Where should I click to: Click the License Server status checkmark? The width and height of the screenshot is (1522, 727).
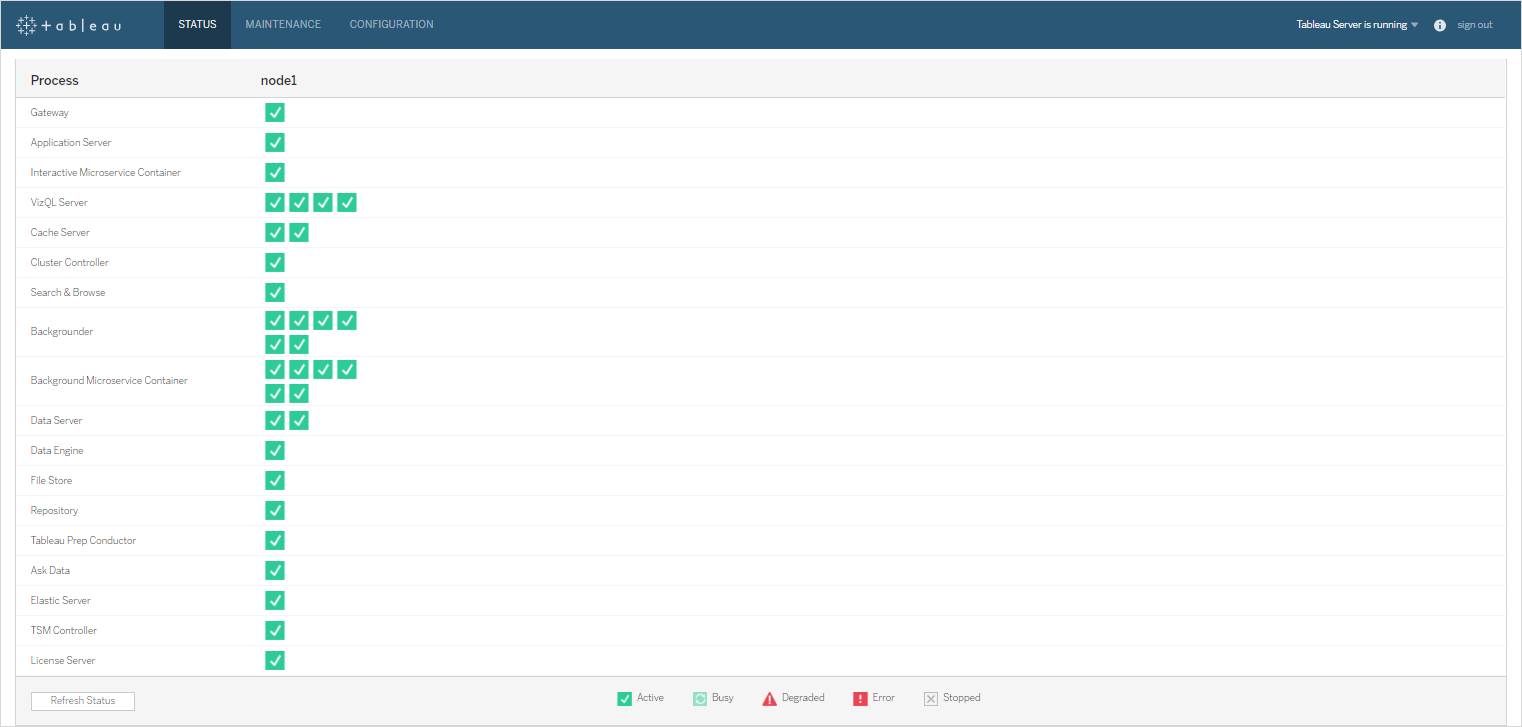pos(275,660)
